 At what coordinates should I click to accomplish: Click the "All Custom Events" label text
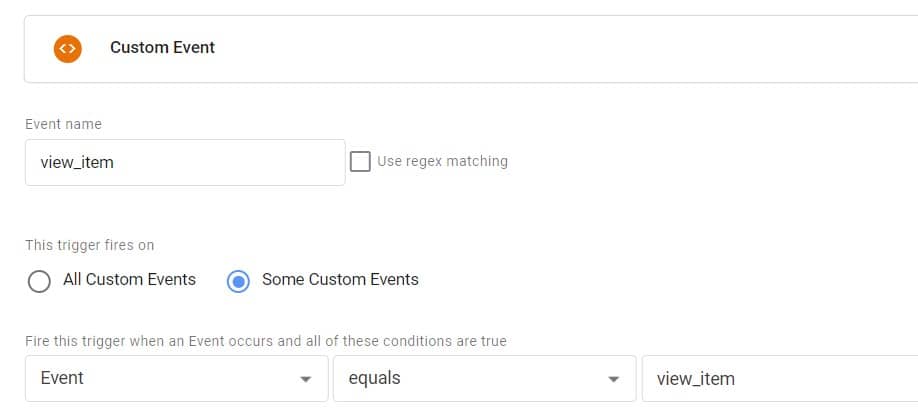coord(129,280)
